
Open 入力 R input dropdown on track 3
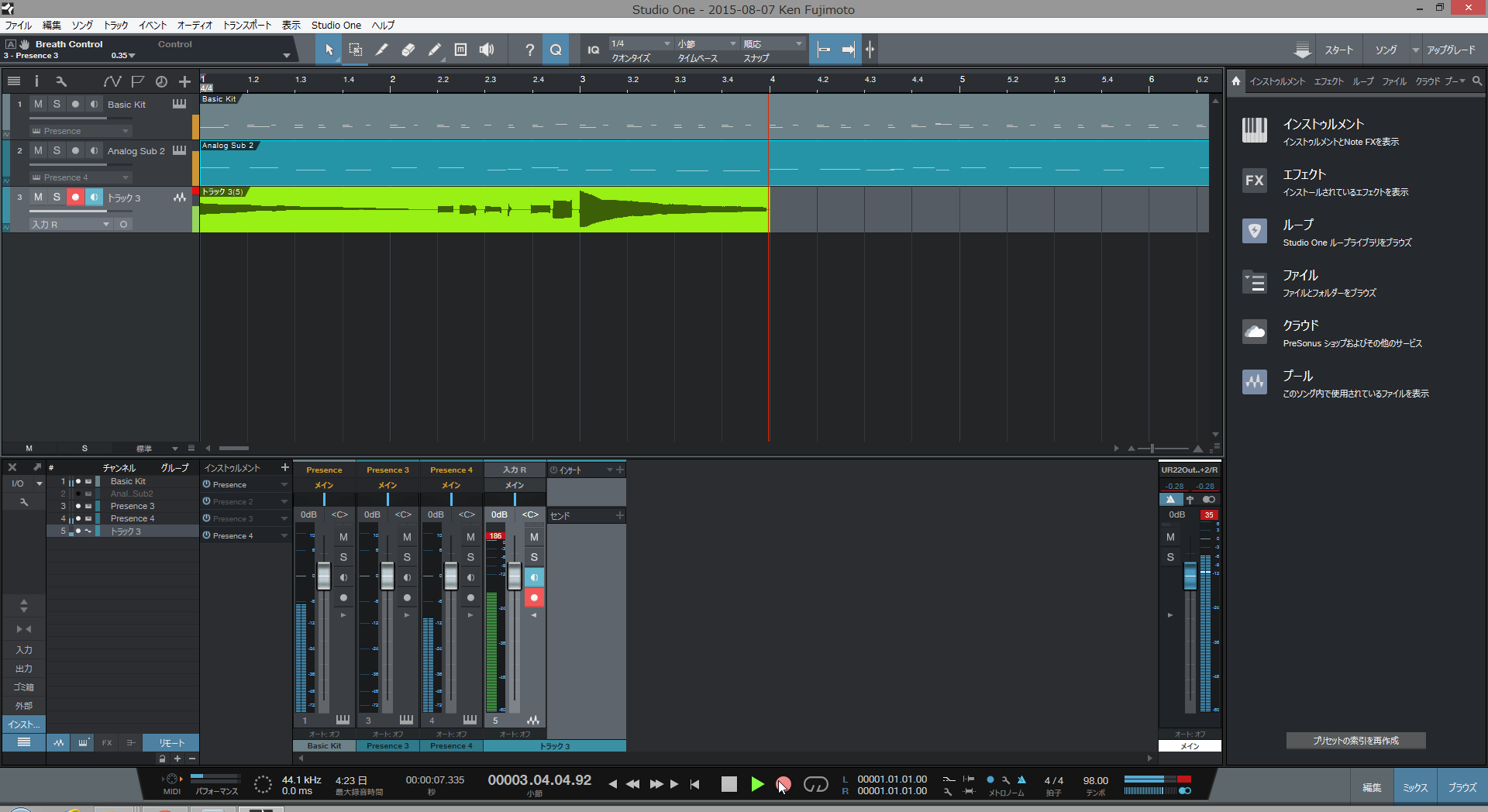tap(71, 224)
